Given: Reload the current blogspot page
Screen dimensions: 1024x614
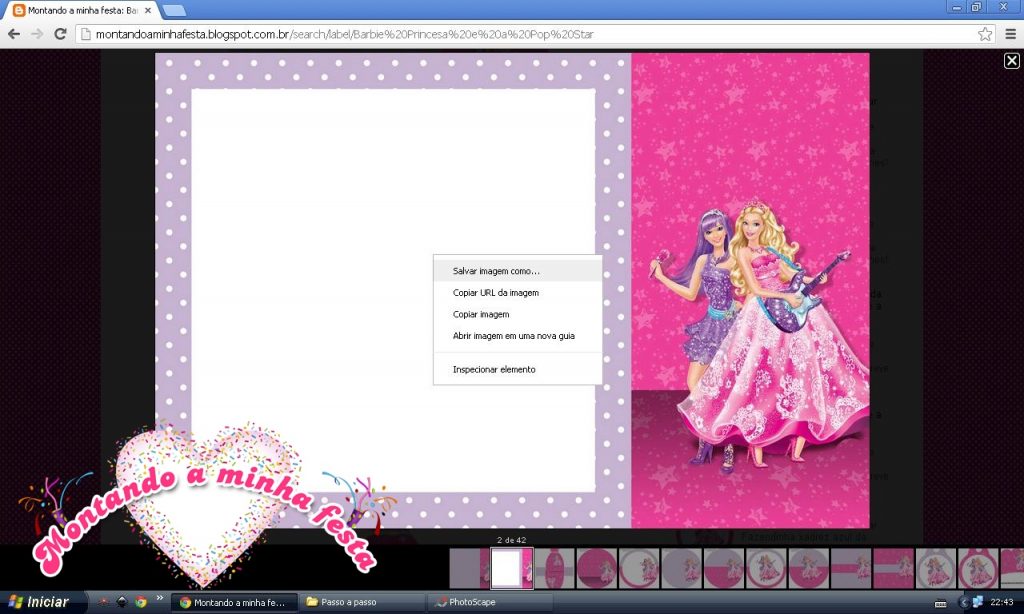Looking at the screenshot, I should (x=61, y=33).
